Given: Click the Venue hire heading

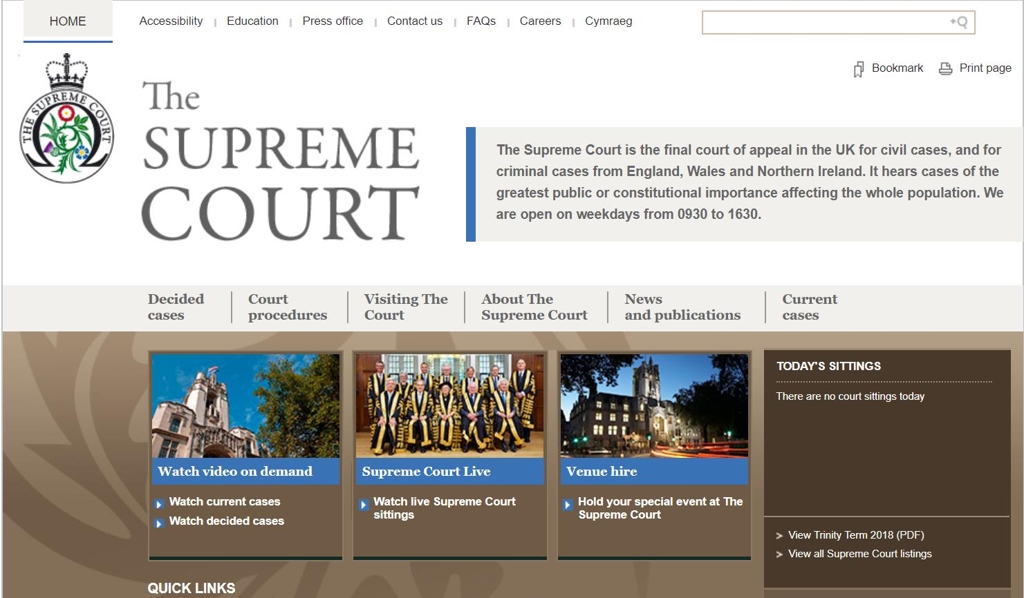Looking at the screenshot, I should (x=601, y=471).
